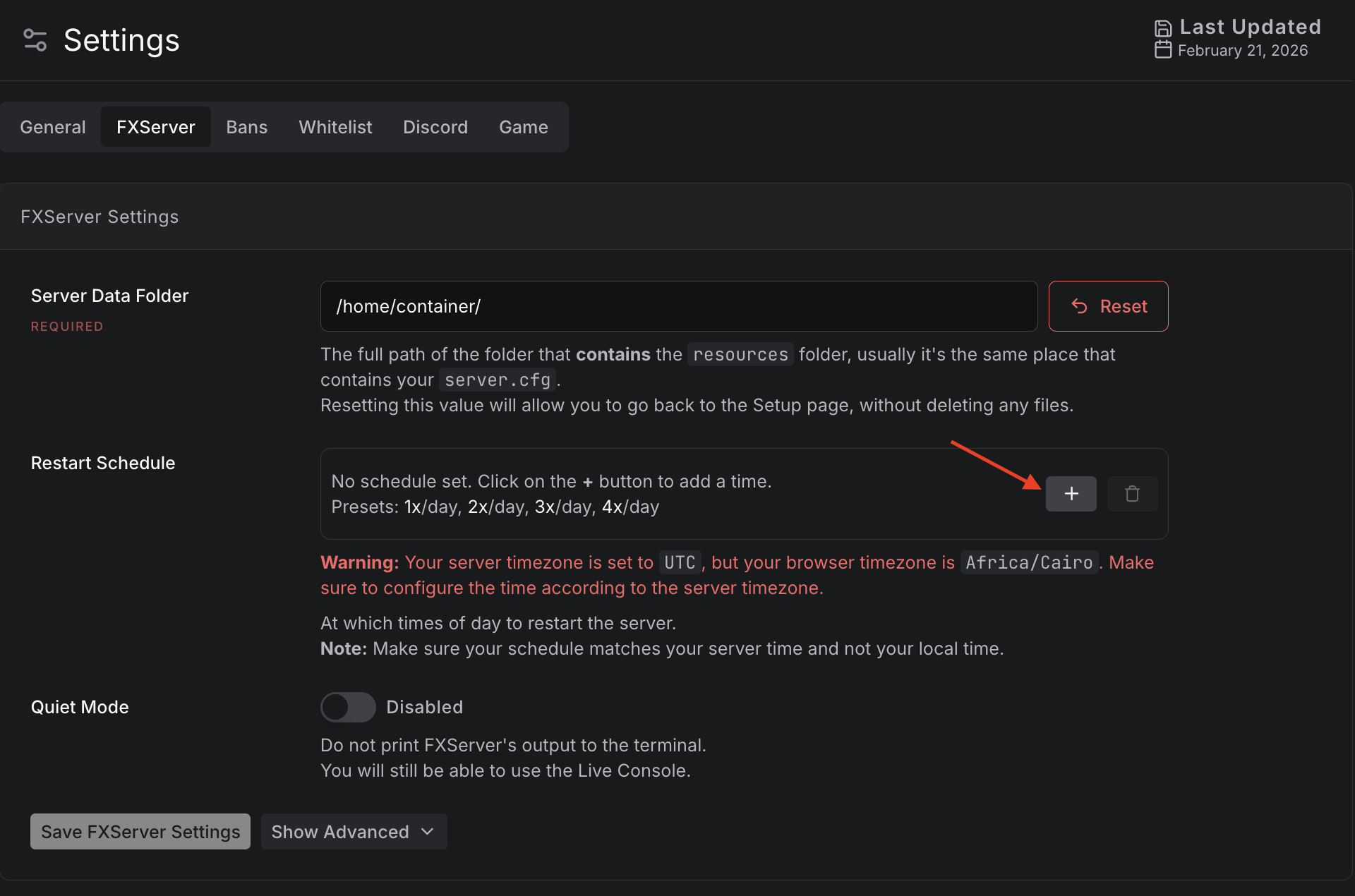Screen dimensions: 1355x896
Task: Add a restart time with the plus button
Action: click(x=1071, y=494)
